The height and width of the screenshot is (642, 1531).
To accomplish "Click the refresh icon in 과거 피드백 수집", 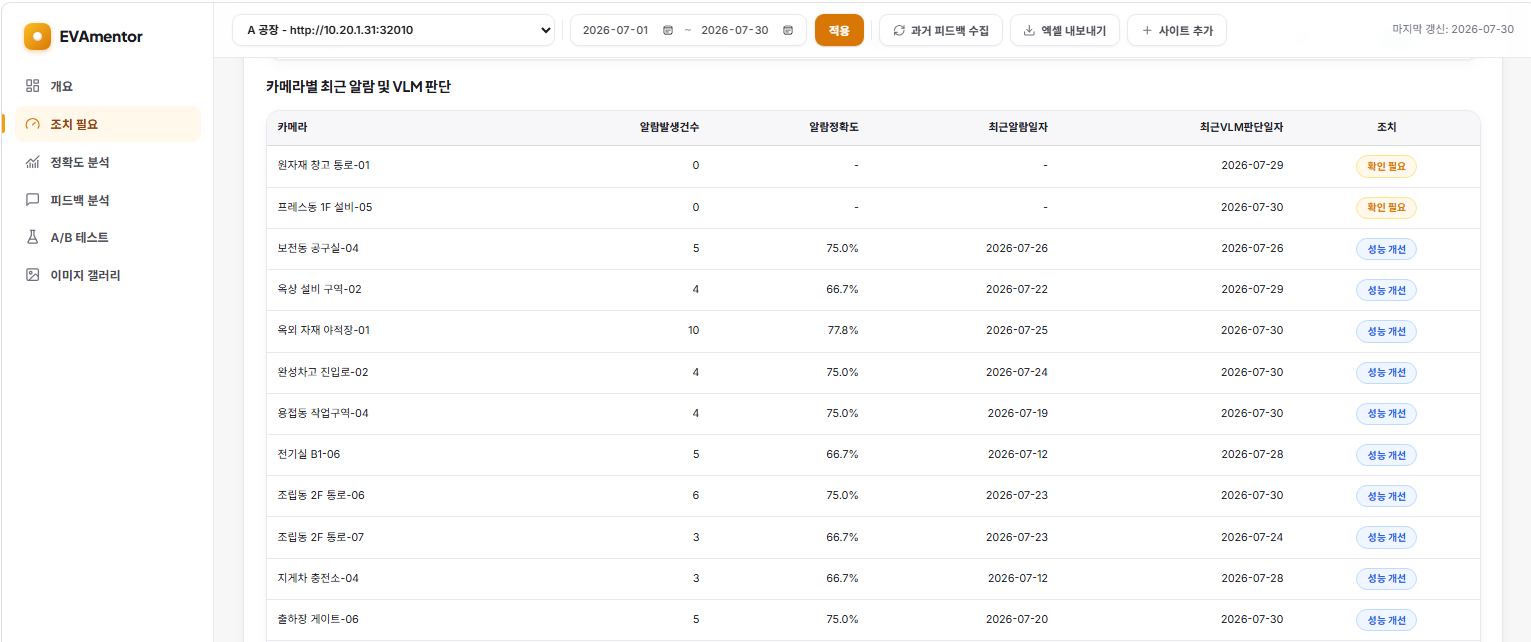I will click(899, 30).
